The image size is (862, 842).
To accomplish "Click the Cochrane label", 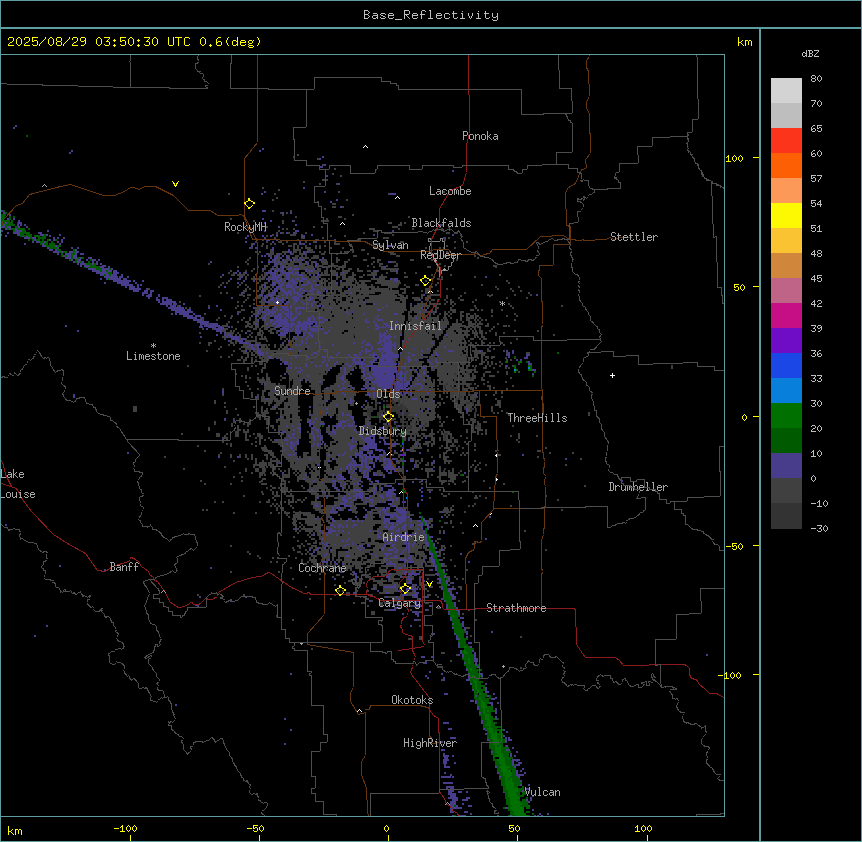I will tap(322, 568).
